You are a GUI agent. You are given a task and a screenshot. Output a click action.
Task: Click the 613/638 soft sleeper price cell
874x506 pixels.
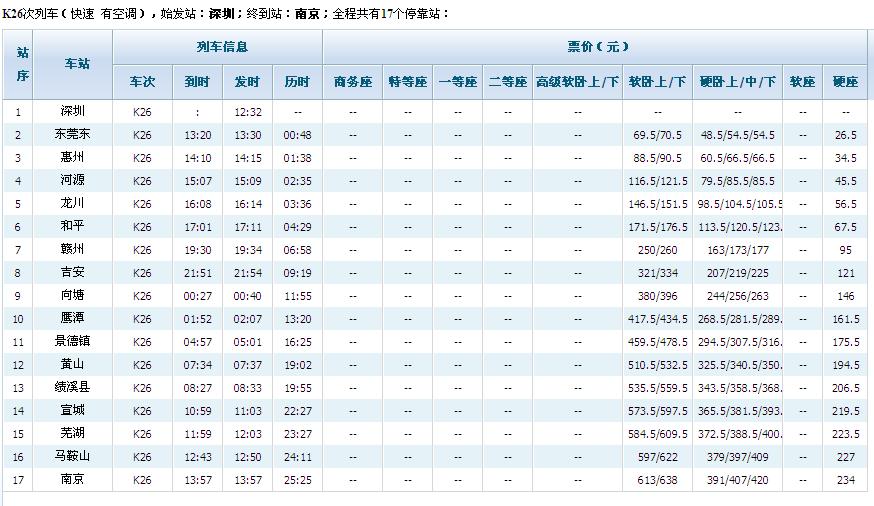click(657, 480)
